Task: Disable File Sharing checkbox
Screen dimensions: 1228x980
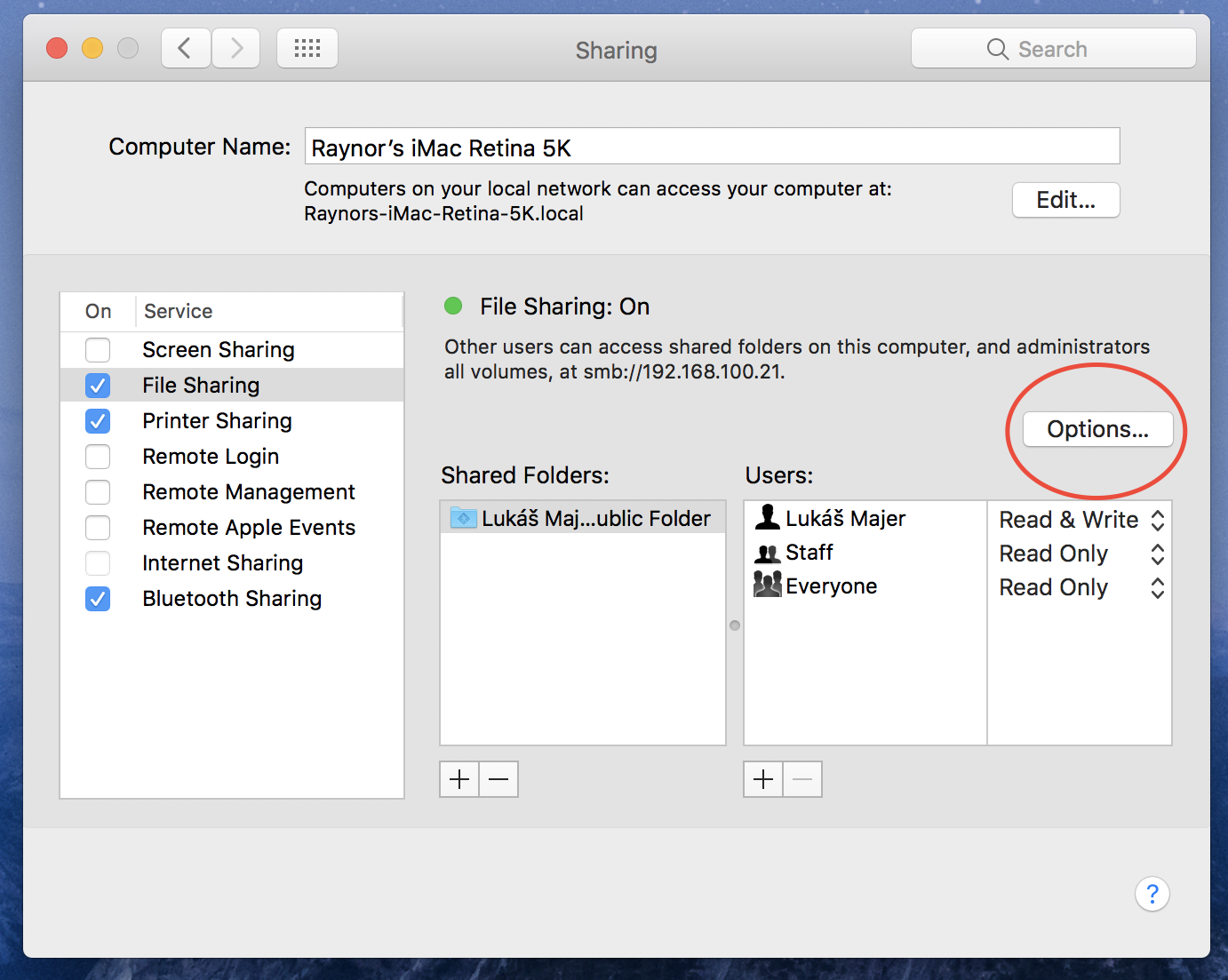Action: click(x=98, y=386)
